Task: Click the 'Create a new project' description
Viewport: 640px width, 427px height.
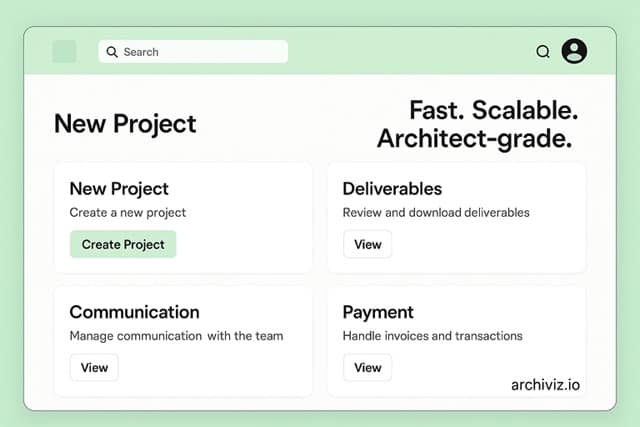Action: click(x=128, y=212)
